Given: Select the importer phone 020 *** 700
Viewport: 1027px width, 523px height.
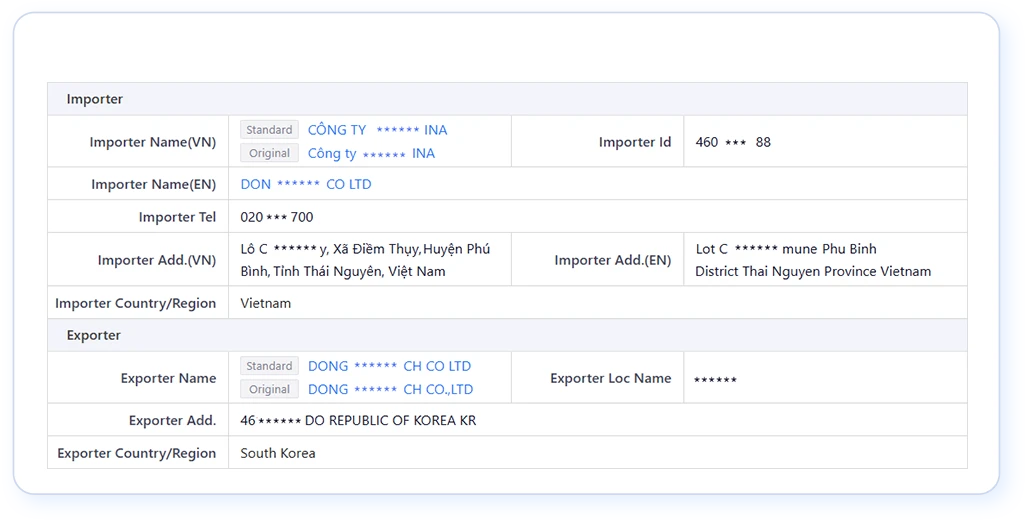Looking at the screenshot, I should coord(276,217).
